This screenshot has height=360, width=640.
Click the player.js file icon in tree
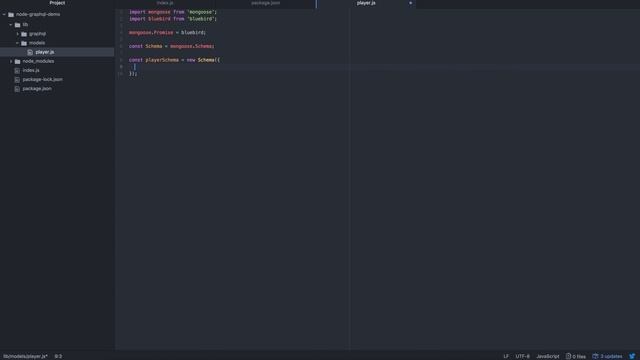point(30,52)
